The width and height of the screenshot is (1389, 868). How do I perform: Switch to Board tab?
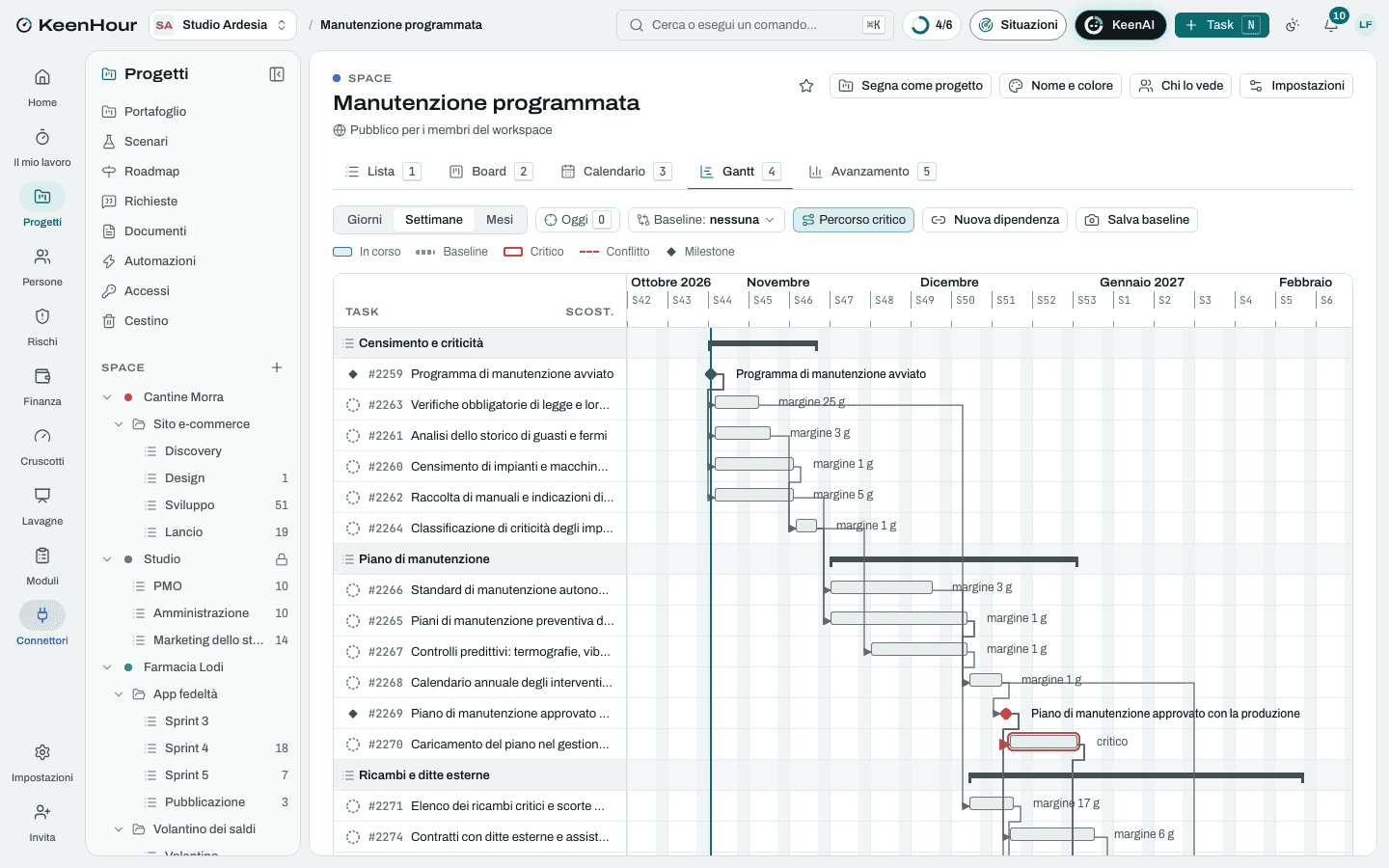(x=491, y=172)
